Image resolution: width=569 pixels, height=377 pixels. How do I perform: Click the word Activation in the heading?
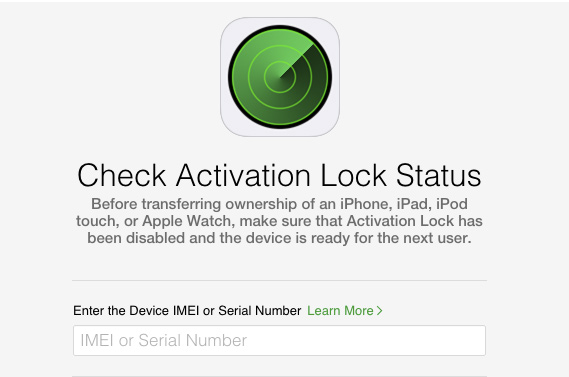pyautogui.click(x=243, y=176)
